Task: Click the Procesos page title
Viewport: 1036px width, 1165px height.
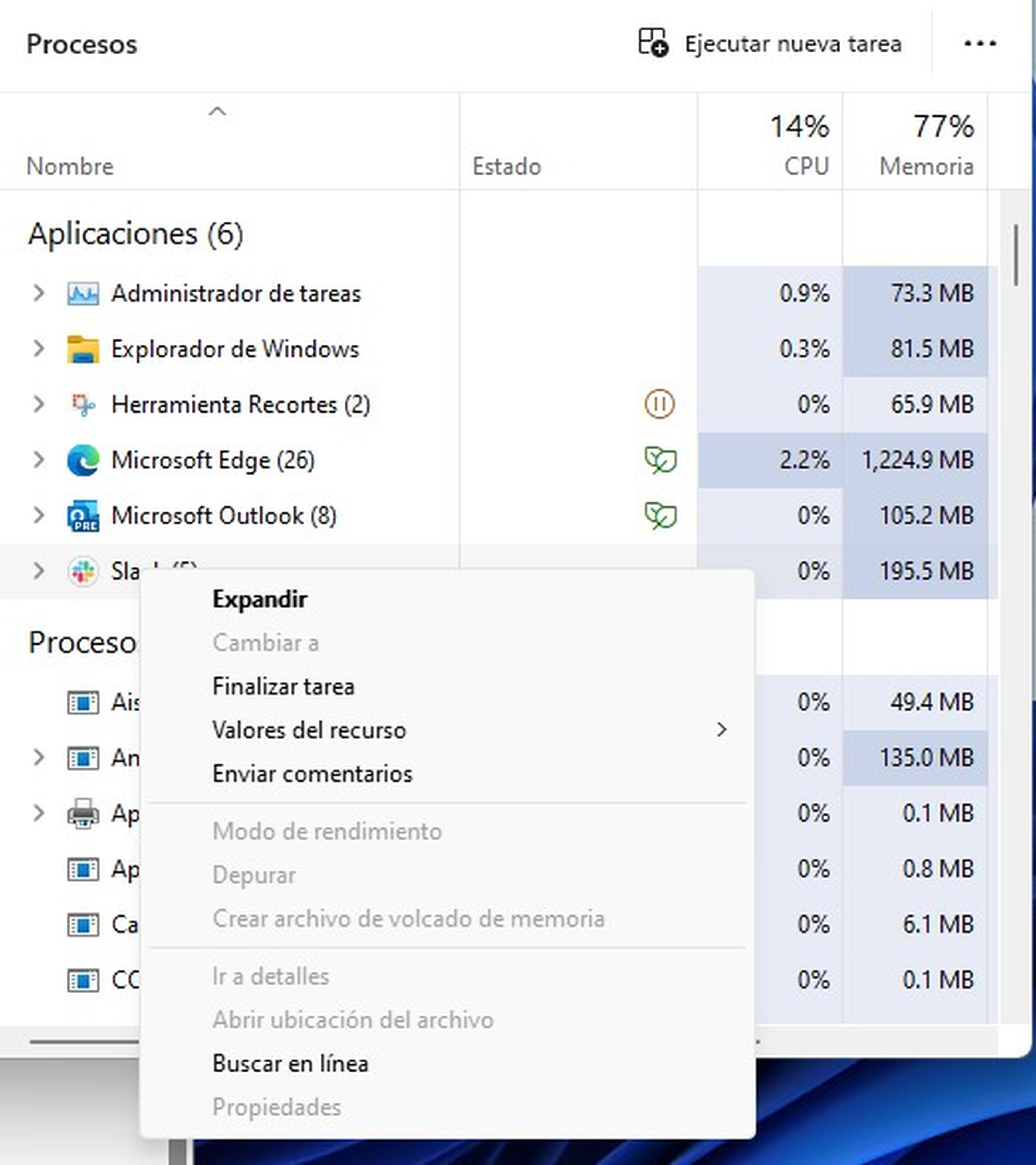Action: (x=81, y=44)
